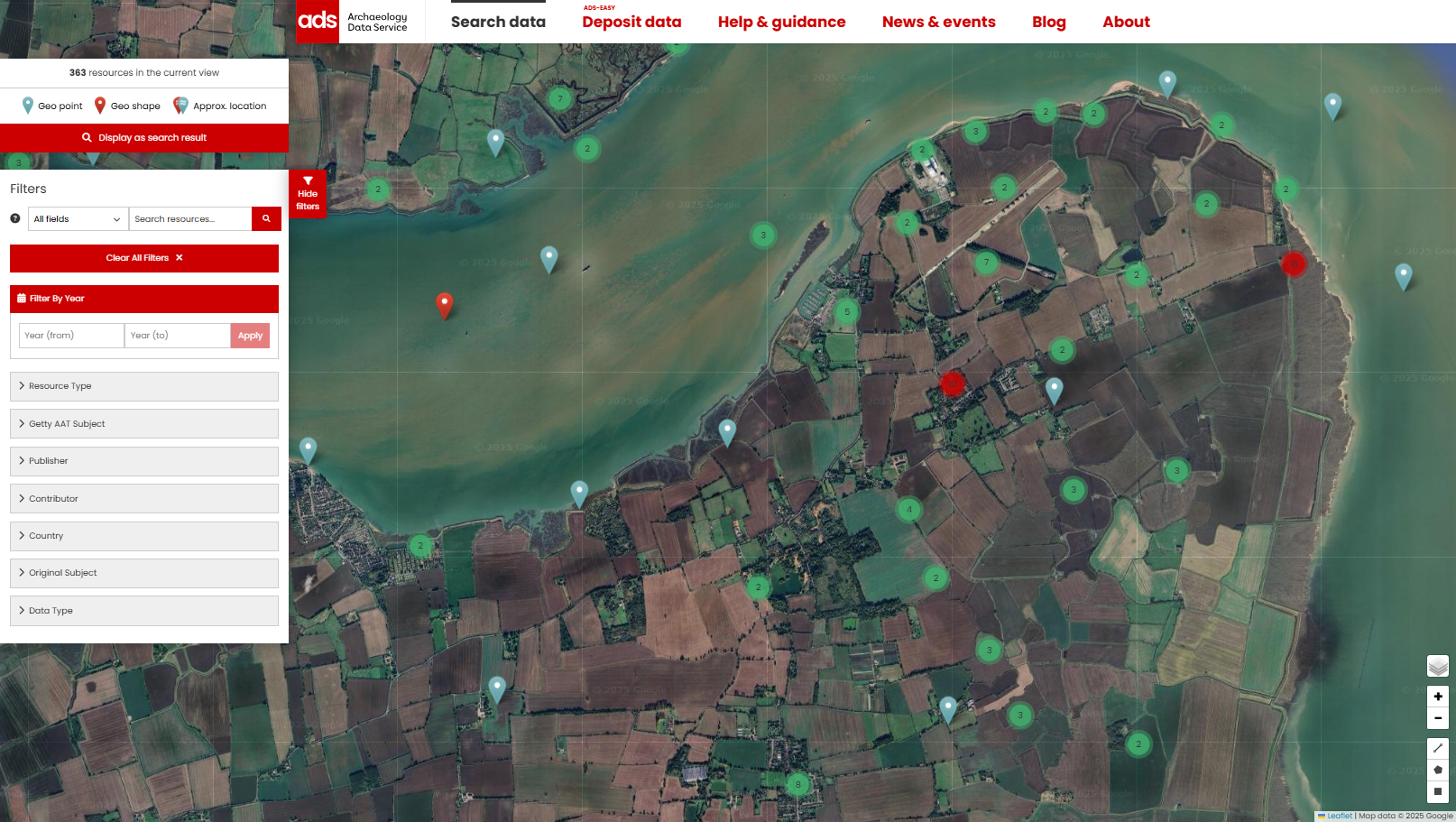Select the draw polygon tool

tap(1437, 770)
